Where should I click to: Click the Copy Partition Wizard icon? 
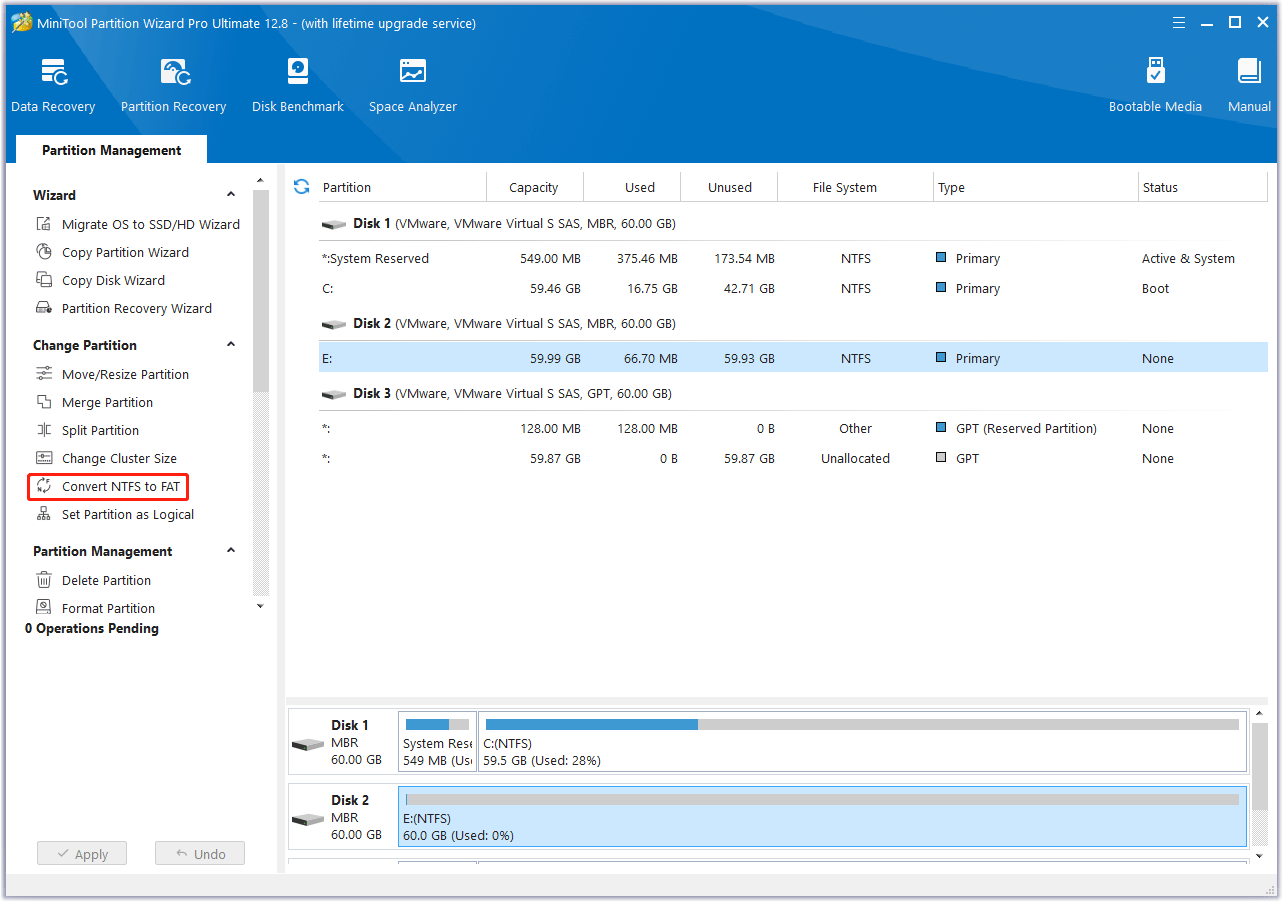pos(44,252)
